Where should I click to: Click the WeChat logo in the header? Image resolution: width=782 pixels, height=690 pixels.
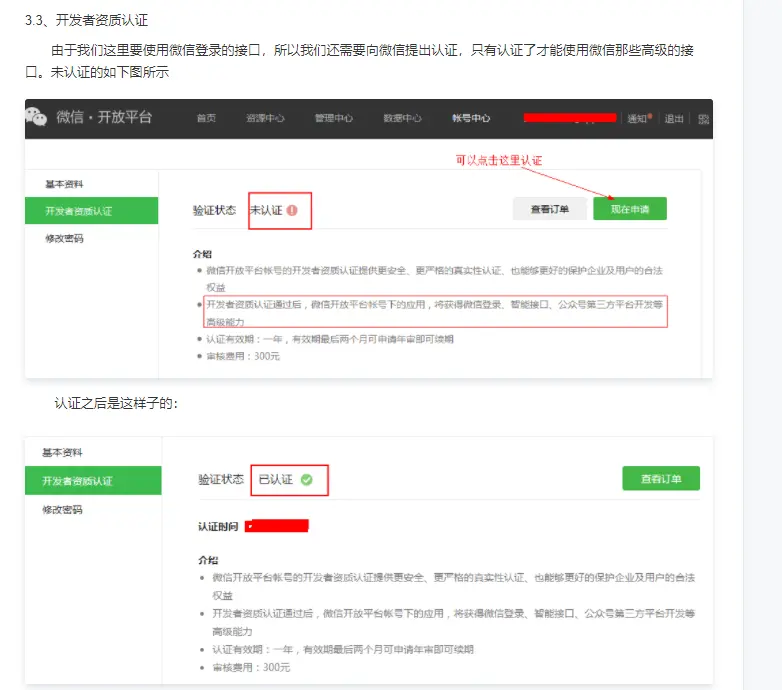36,116
